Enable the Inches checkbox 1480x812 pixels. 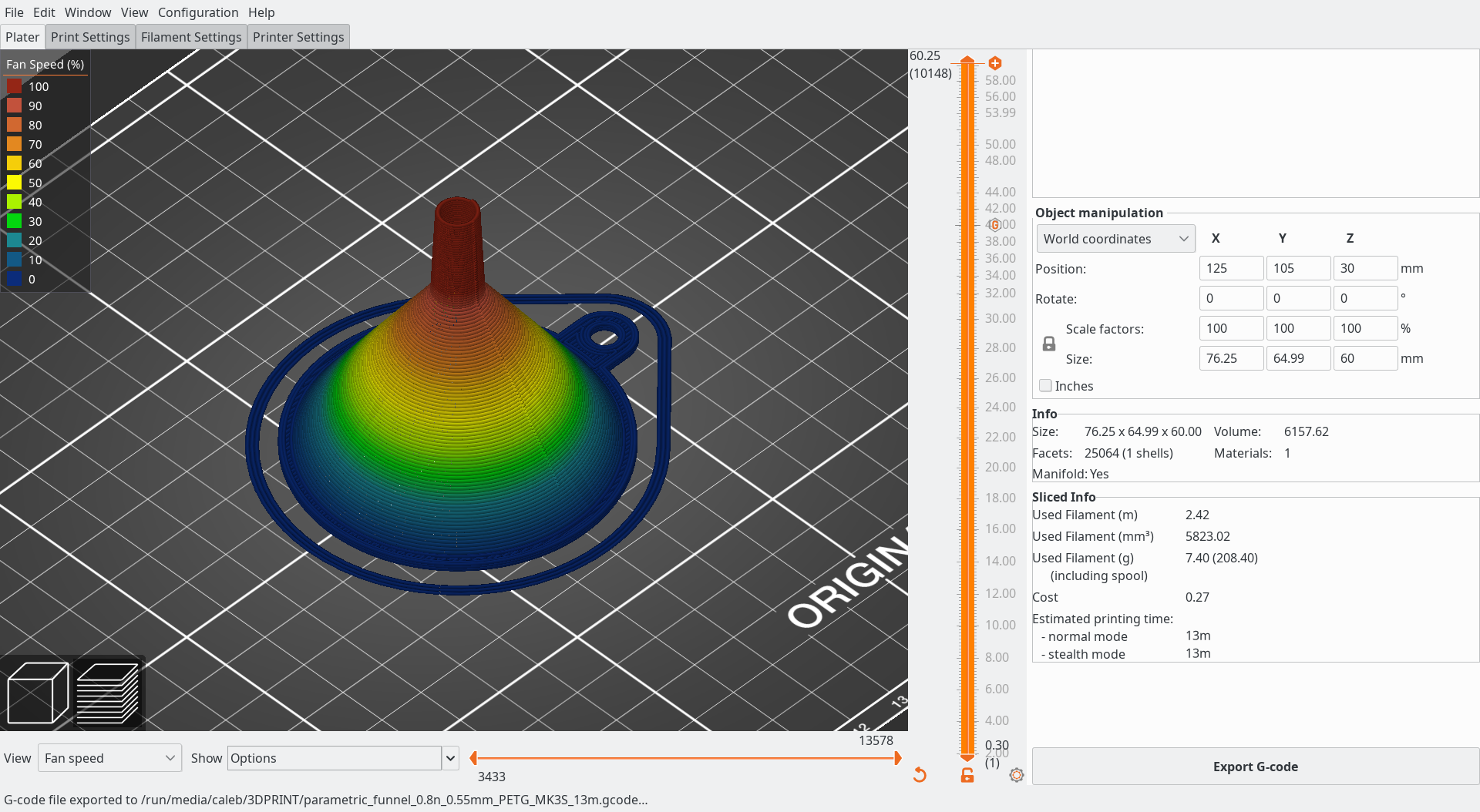point(1045,385)
